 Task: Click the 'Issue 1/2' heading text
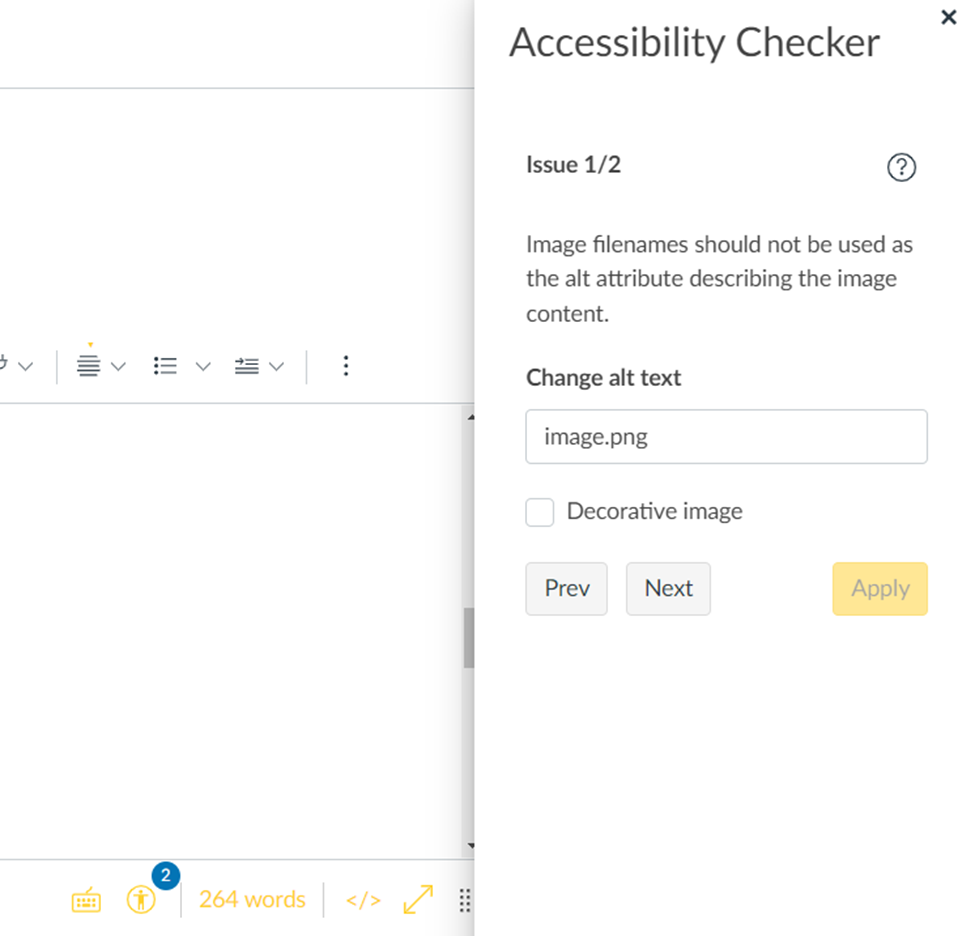pyautogui.click(x=573, y=165)
